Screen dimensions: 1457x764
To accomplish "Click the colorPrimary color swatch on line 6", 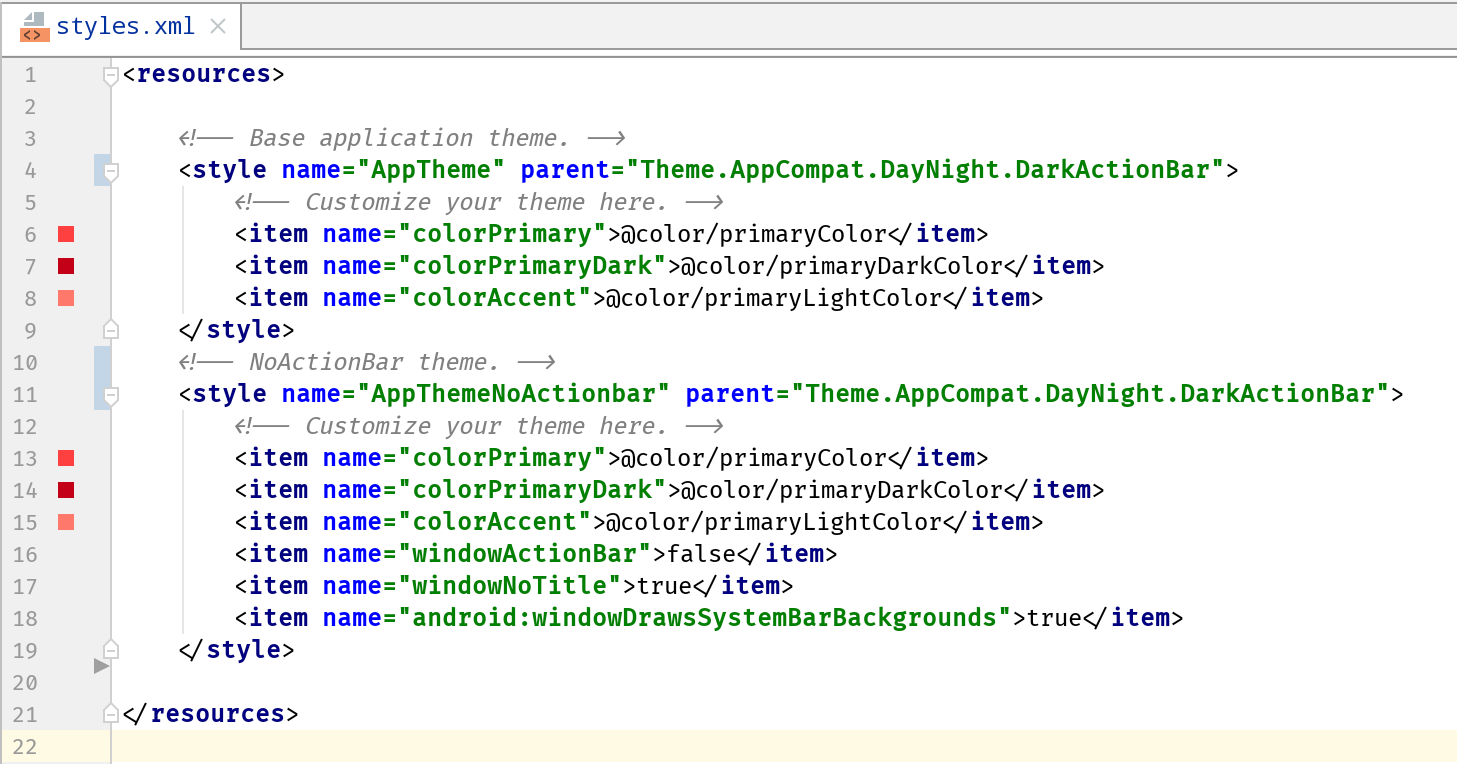I will [x=64, y=234].
